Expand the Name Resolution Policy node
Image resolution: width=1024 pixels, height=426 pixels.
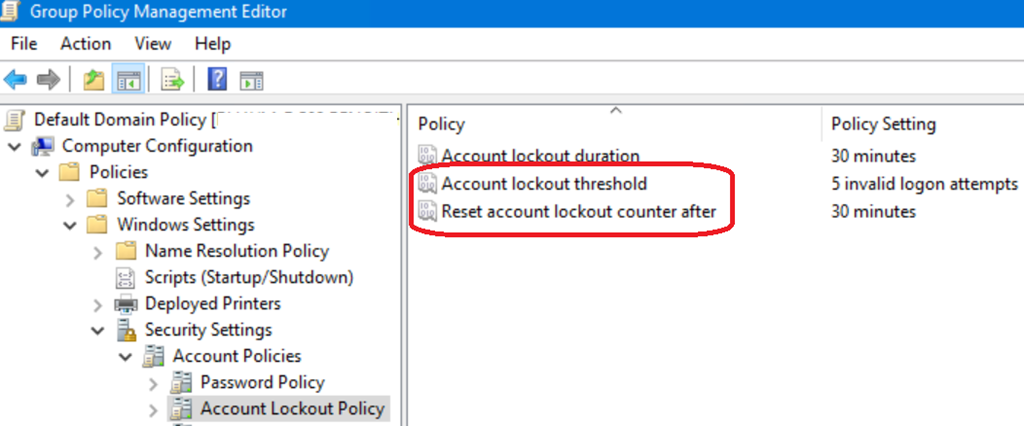click(98, 252)
